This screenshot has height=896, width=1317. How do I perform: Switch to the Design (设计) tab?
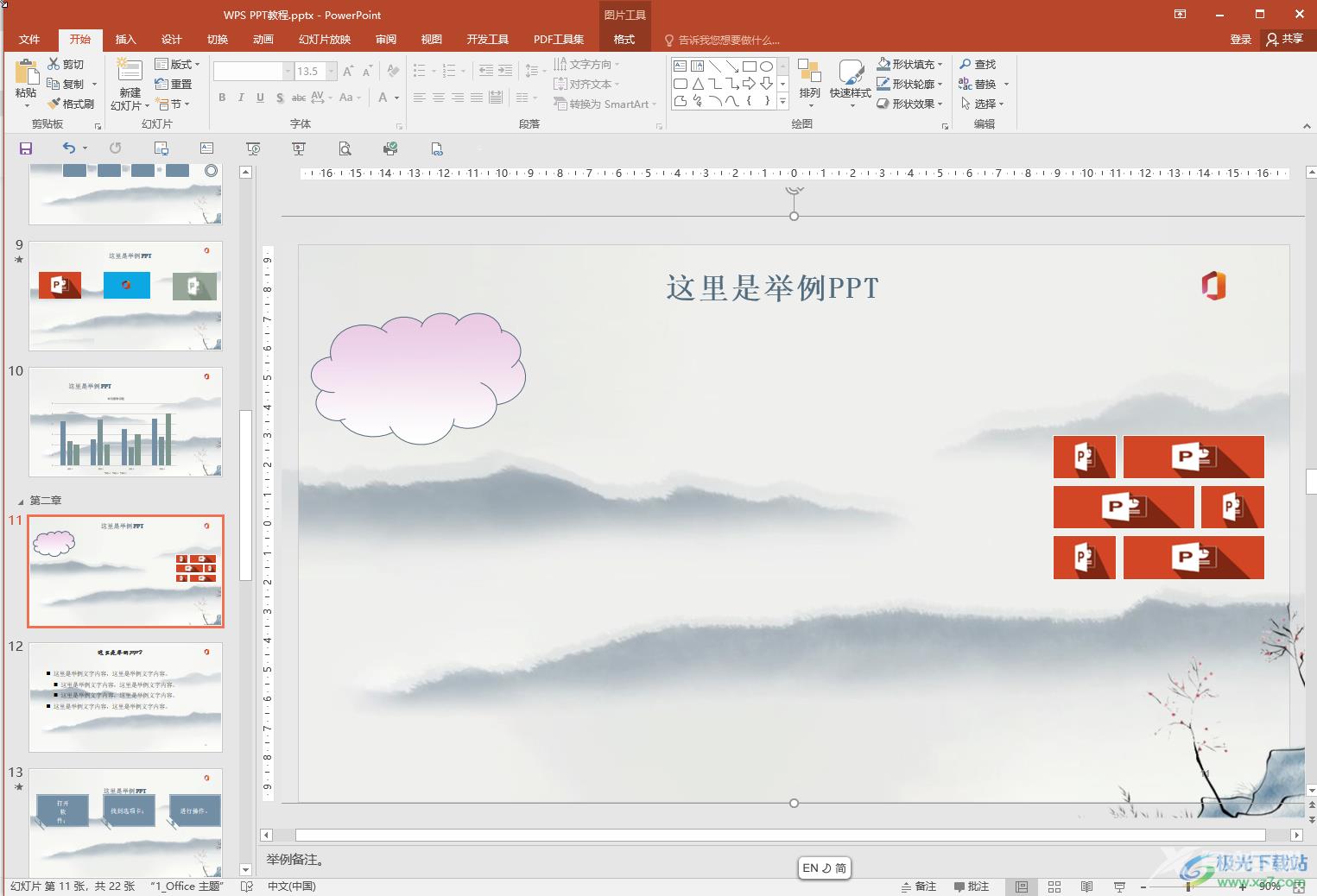coord(172,40)
